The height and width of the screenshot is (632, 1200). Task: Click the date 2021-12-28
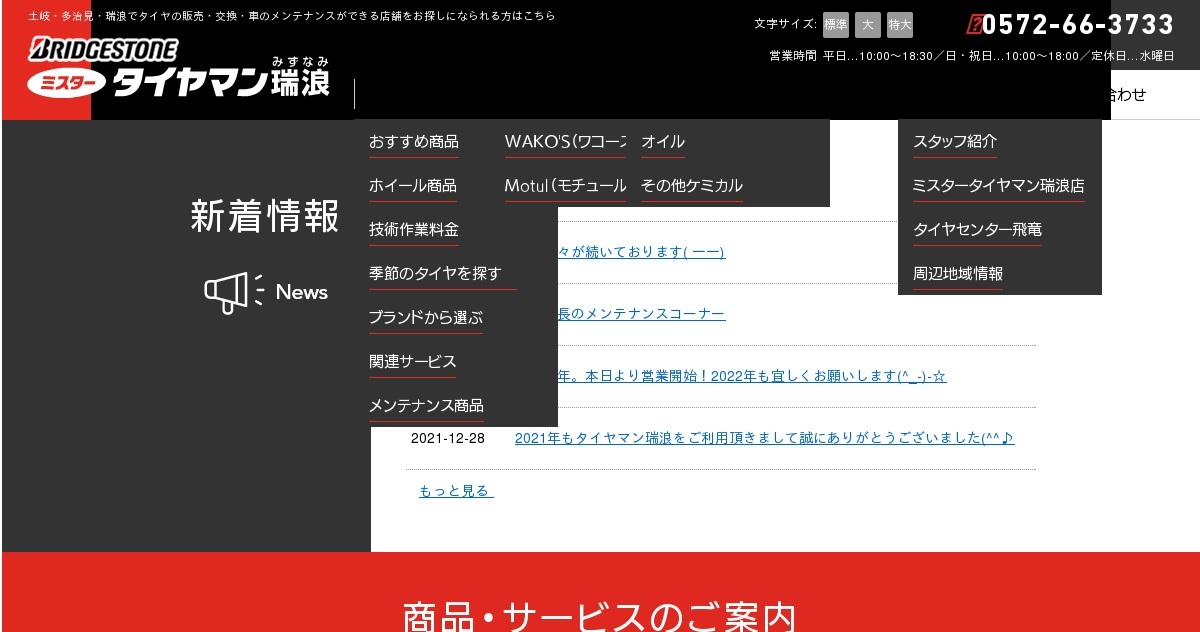pyautogui.click(x=448, y=438)
